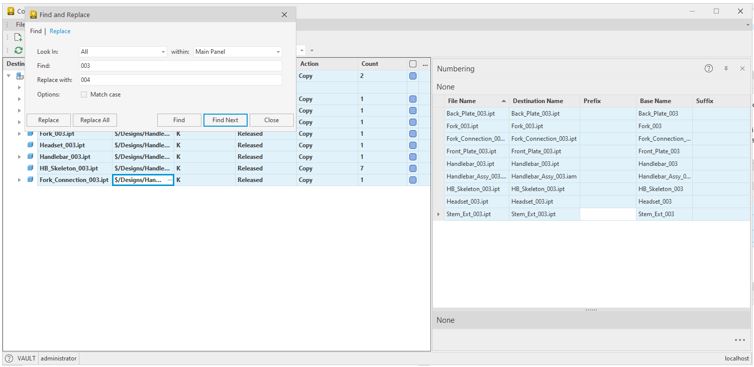Click the green refresh toolbar icon
Viewport: 754px width, 367px height.
tap(18, 50)
